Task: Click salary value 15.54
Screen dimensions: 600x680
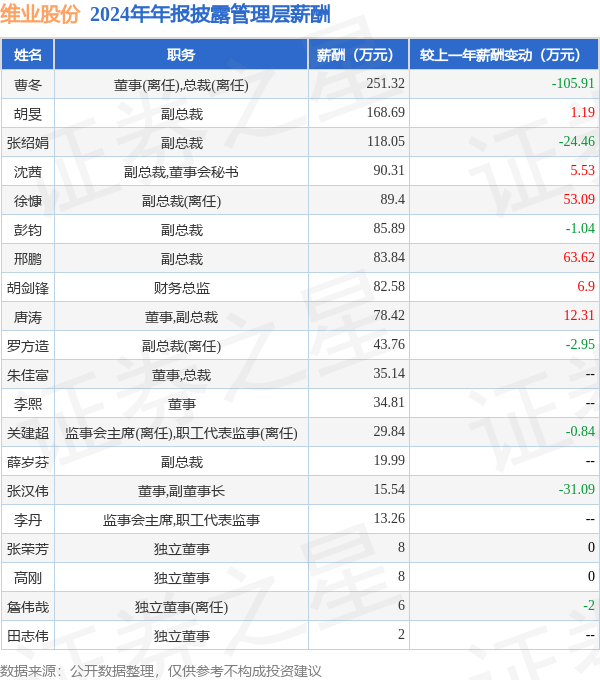Action: coord(389,490)
